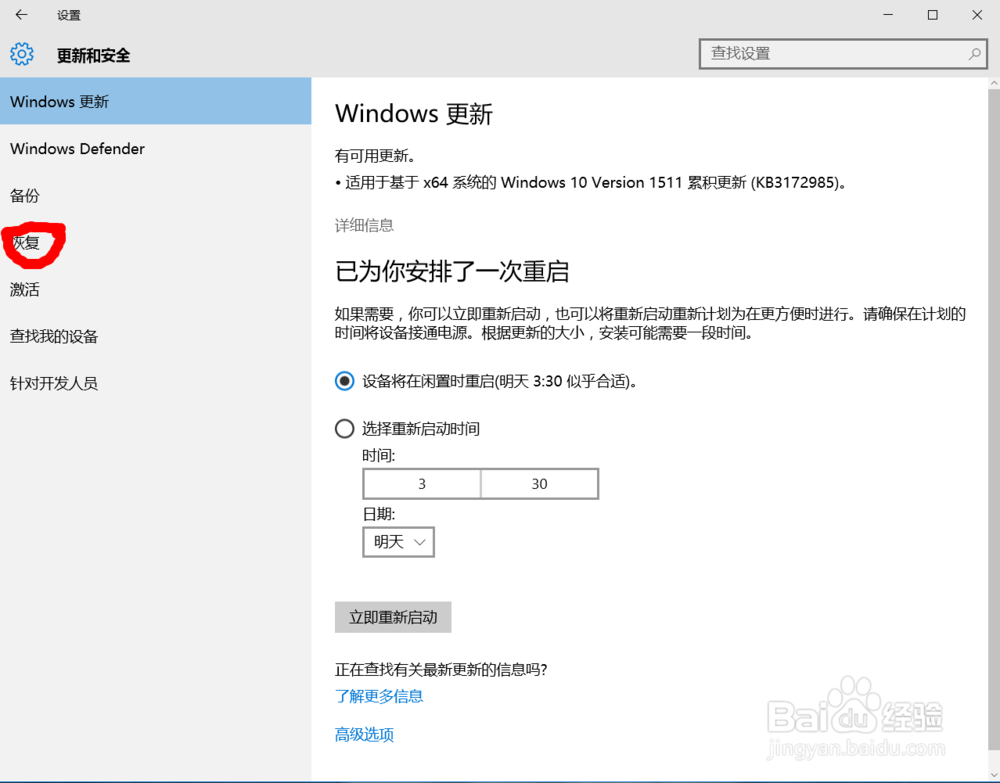Screen dimensions: 1000x783
Task: Open the 恢复 section
Action: click(x=156, y=242)
